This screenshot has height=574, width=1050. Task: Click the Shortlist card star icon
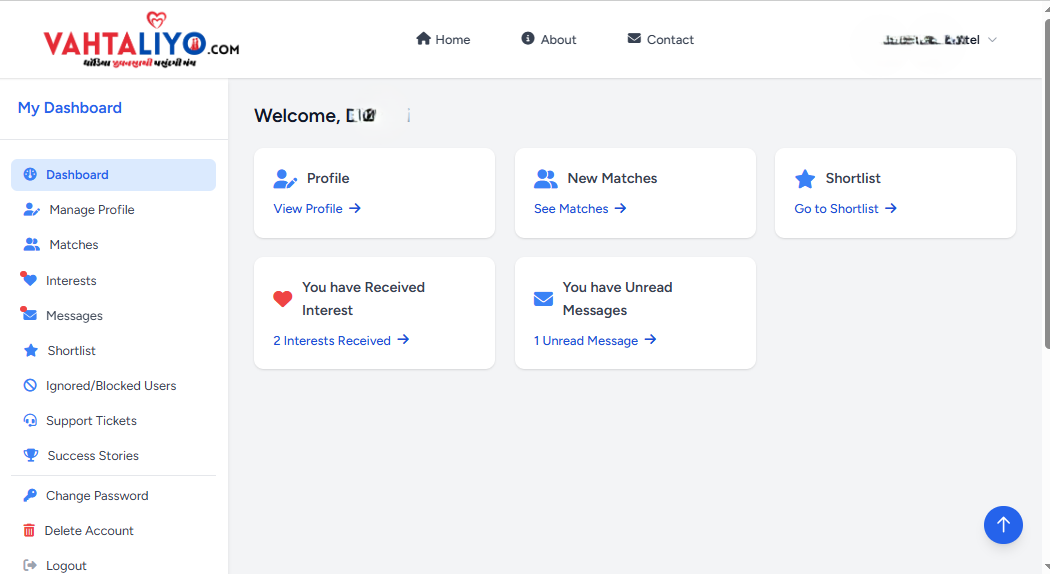(x=805, y=179)
